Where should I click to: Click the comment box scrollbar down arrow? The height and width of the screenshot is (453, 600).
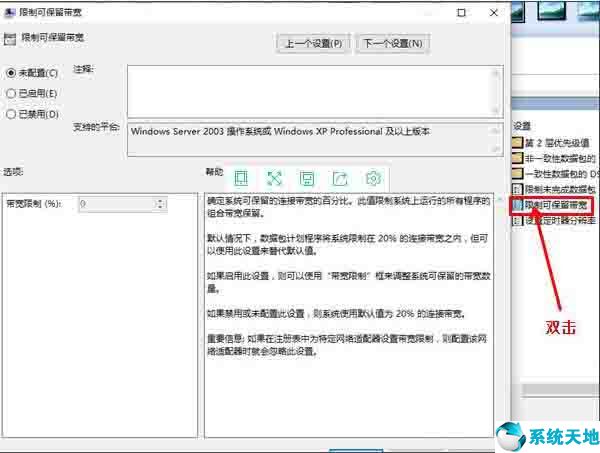[x=496, y=111]
